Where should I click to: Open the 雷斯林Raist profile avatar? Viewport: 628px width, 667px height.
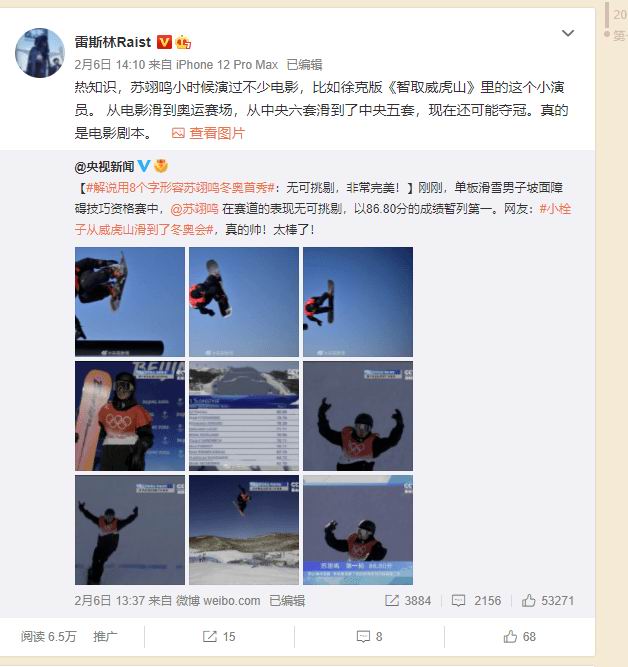[40, 53]
